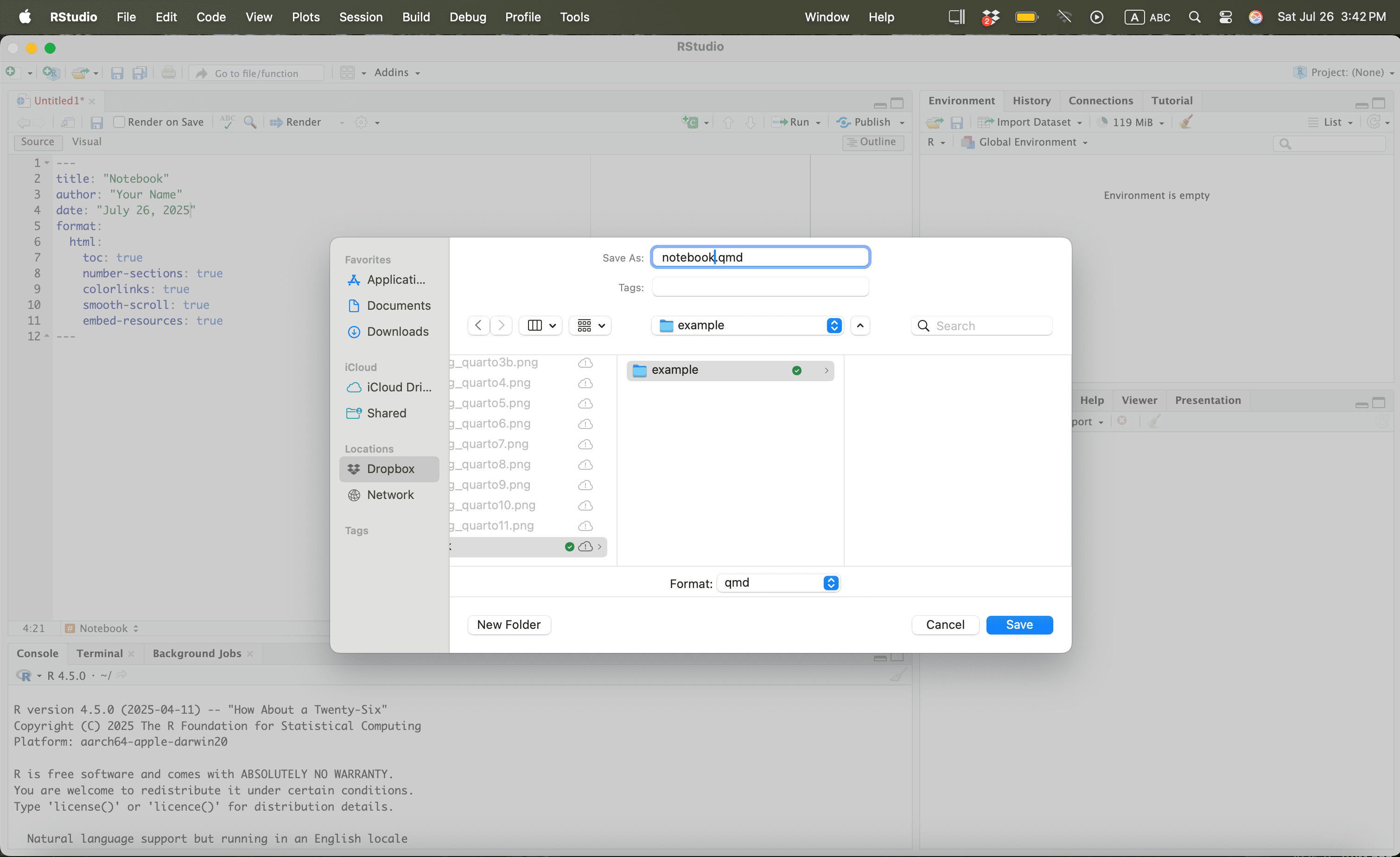Switch editor to Visual mode

pyautogui.click(x=86, y=142)
